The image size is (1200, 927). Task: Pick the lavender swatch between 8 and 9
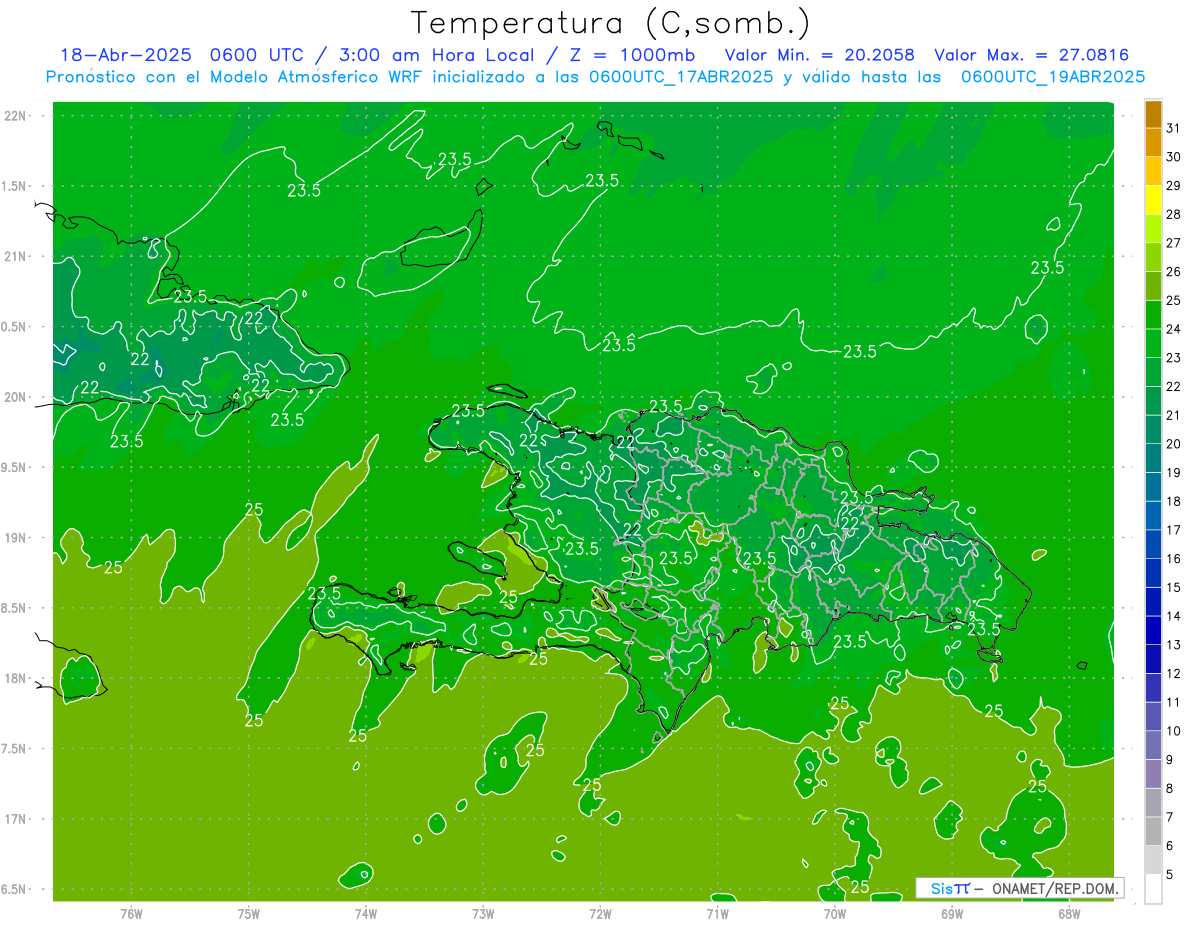(x=1153, y=774)
